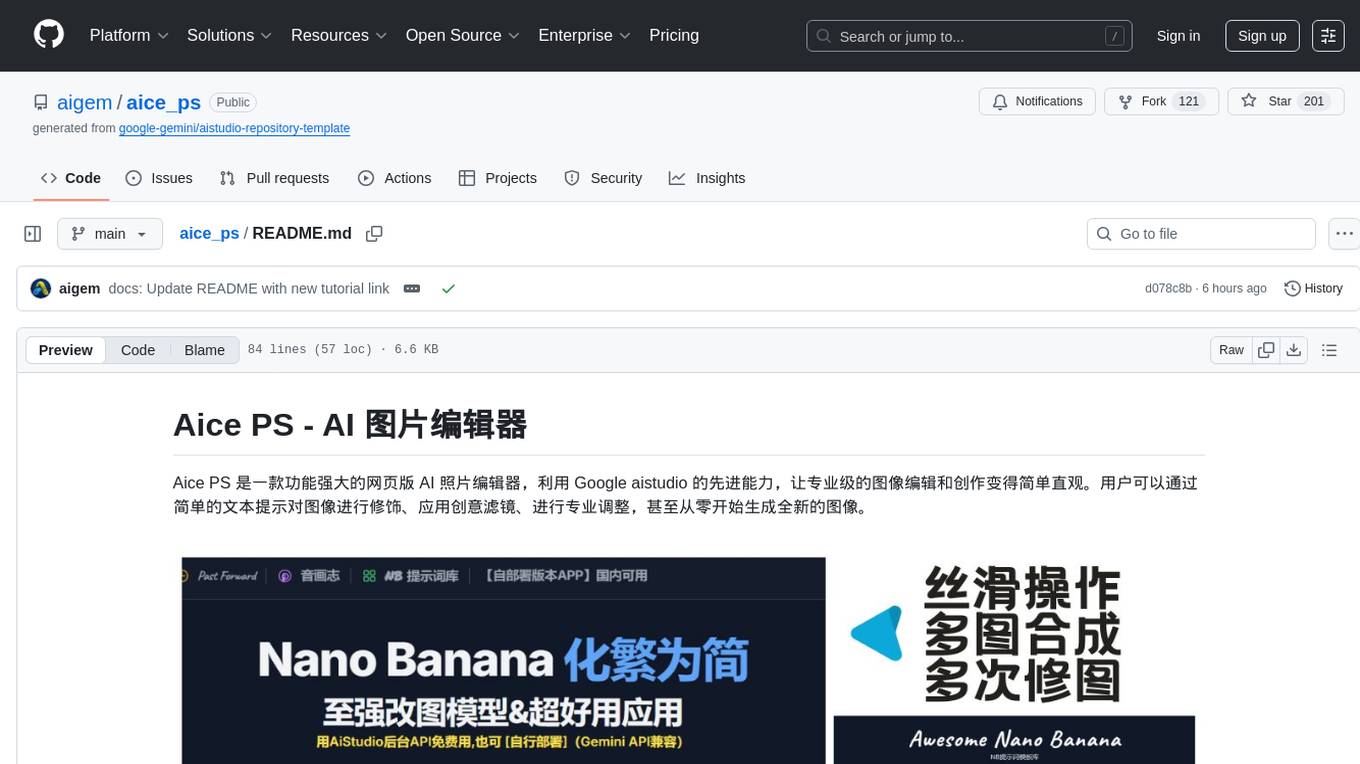Expand the Enterprise menu
Screen dimensions: 1360x764
[x=584, y=35]
